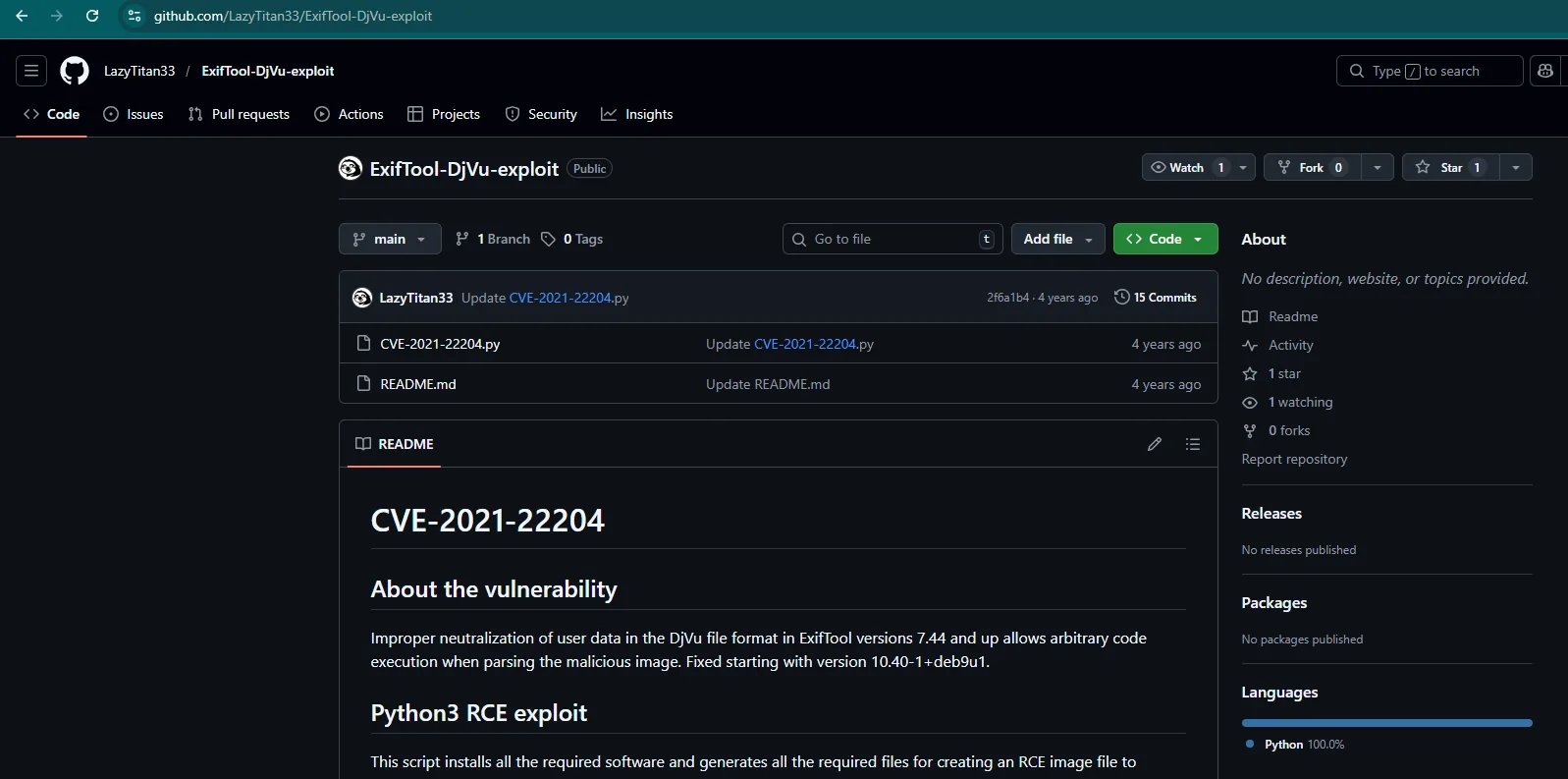The image size is (1568, 779).
Task: Click the file icon beside README.md
Action: tap(363, 384)
